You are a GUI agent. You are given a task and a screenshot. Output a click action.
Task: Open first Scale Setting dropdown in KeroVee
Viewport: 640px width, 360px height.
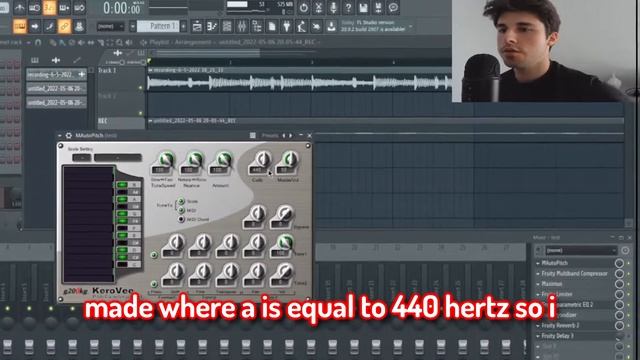point(82,158)
